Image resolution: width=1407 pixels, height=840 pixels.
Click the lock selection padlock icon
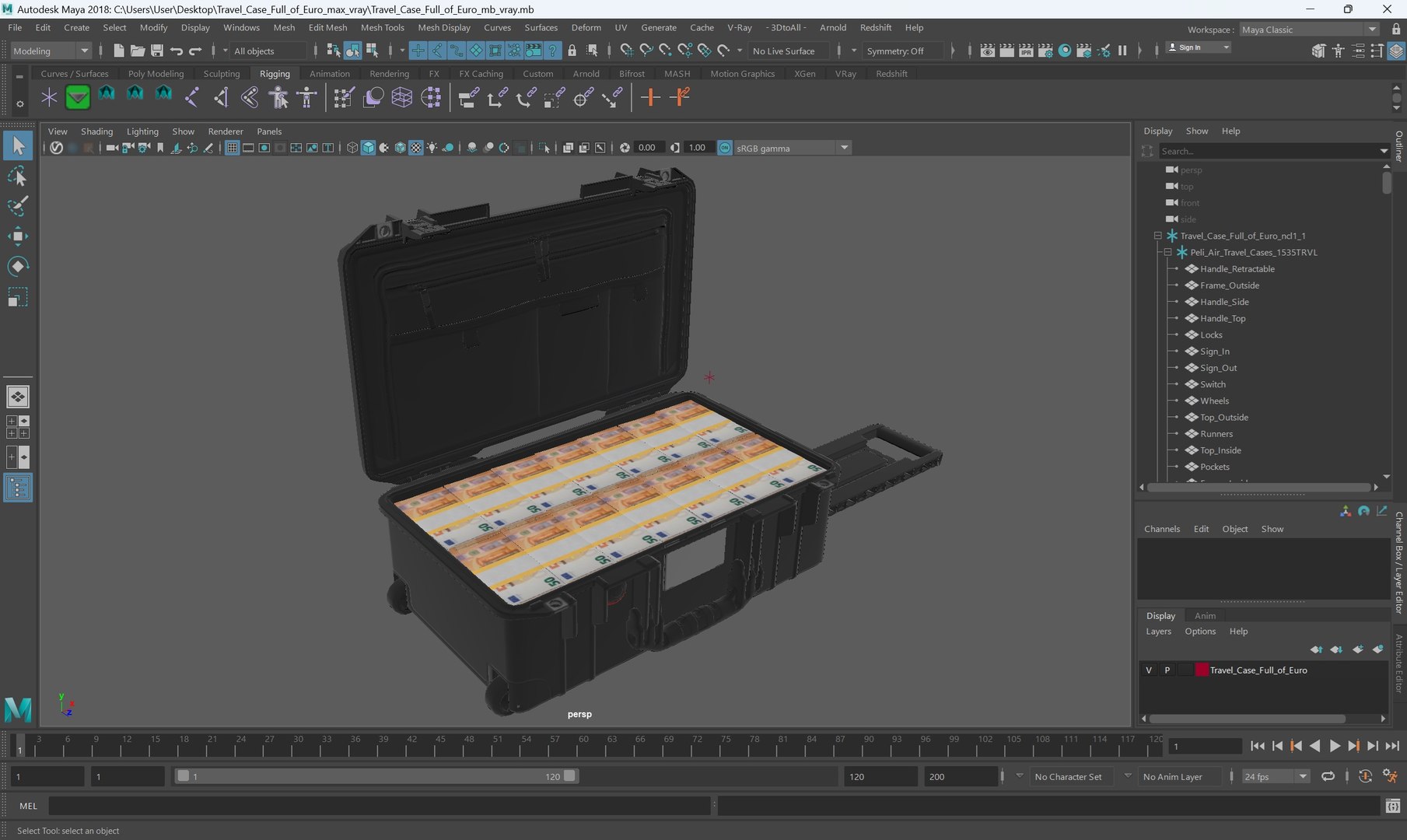pyautogui.click(x=572, y=51)
